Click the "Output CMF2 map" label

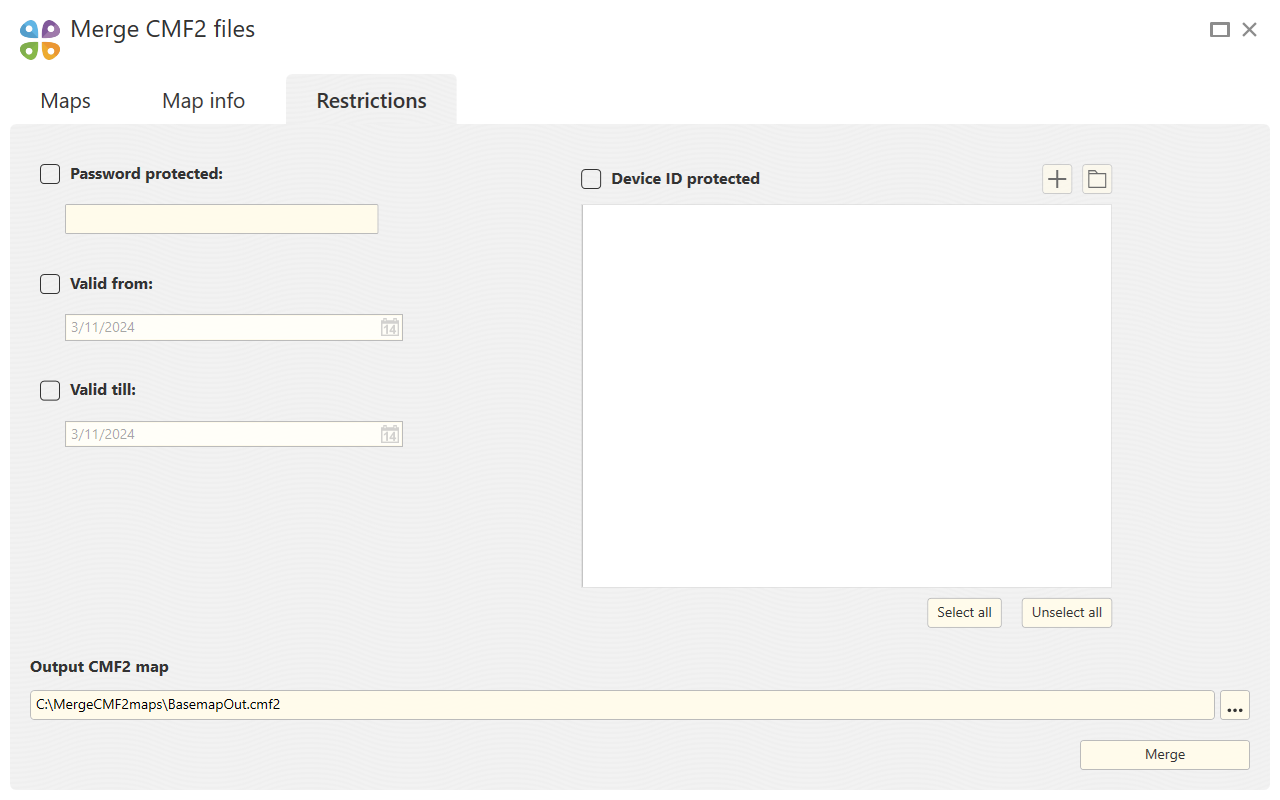[100, 667]
